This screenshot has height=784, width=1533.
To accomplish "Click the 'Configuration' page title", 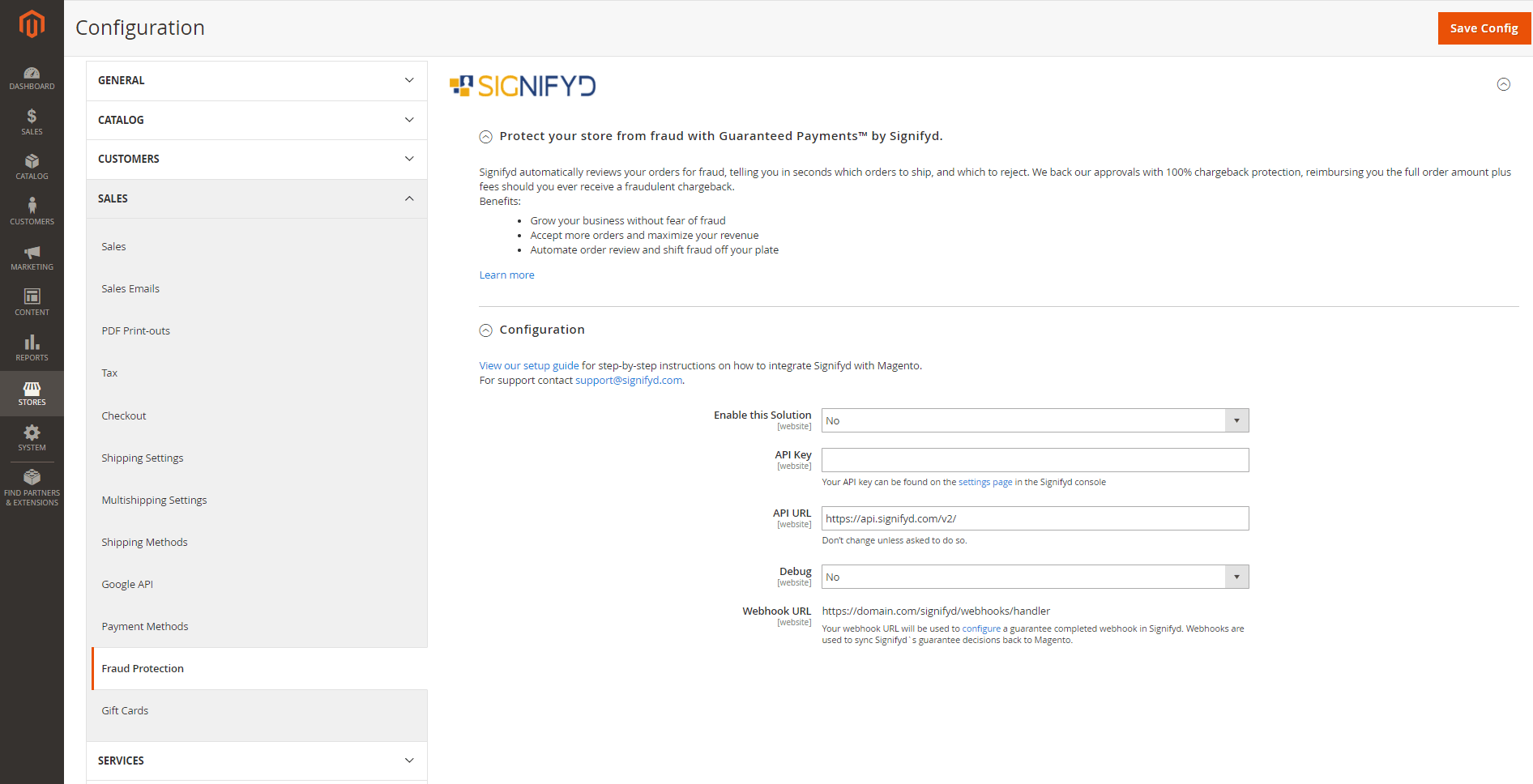I will coord(140,28).
